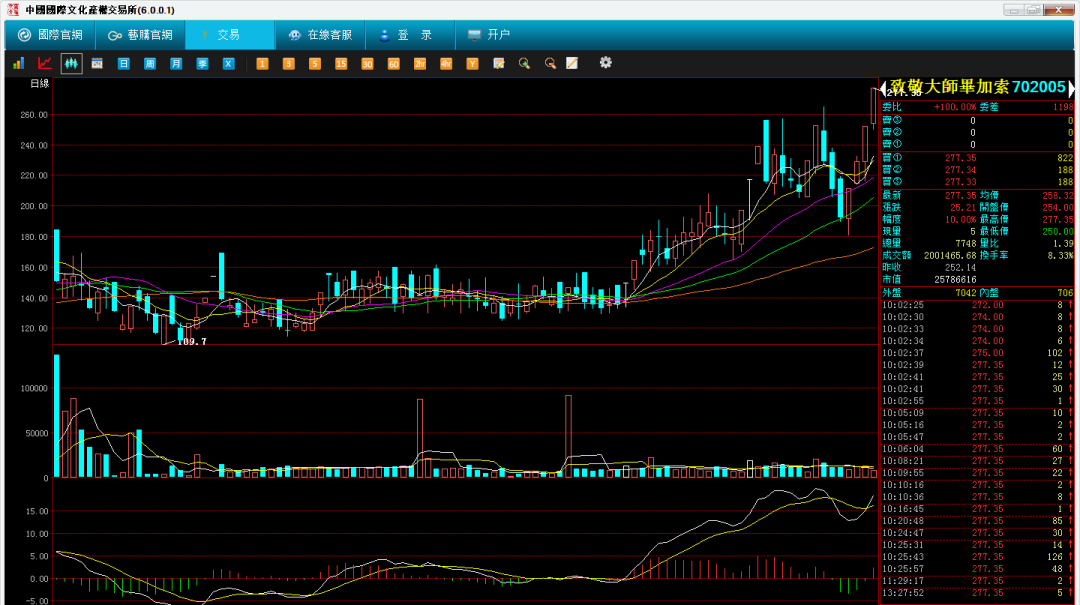Image resolution: width=1080 pixels, height=605 pixels.
Task: Open the 藝購官網 tab
Action: point(140,34)
